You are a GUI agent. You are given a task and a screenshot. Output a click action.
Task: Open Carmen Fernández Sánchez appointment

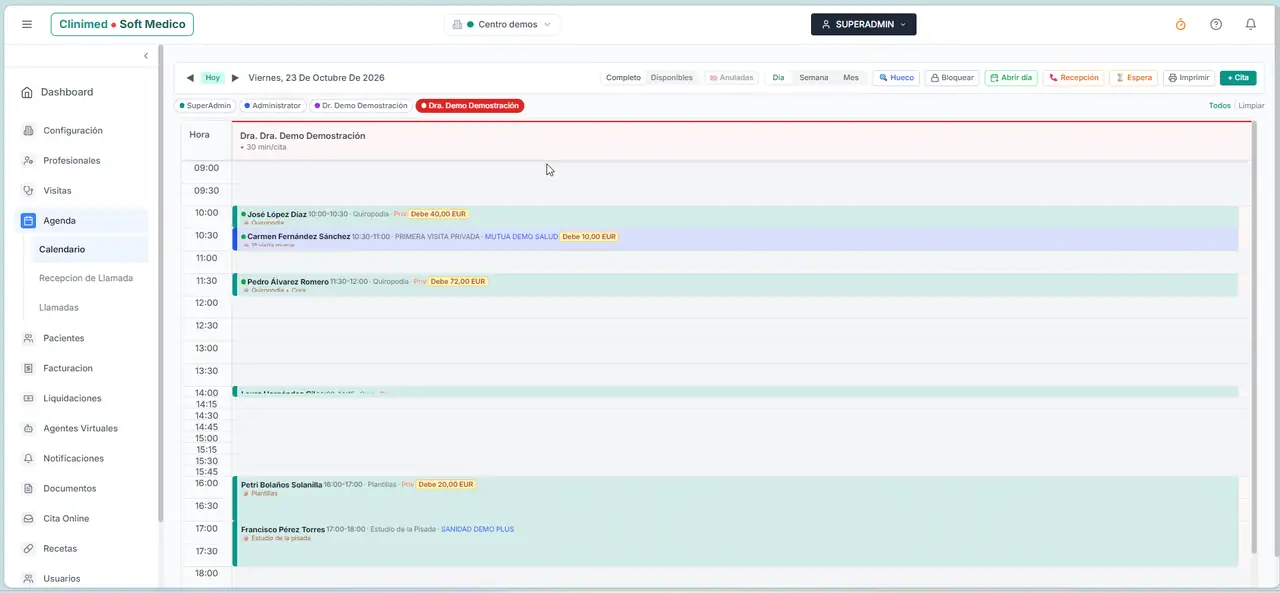coord(735,239)
